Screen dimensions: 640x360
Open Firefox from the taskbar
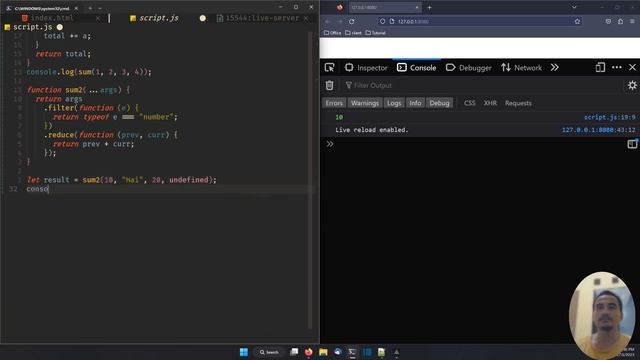point(309,352)
